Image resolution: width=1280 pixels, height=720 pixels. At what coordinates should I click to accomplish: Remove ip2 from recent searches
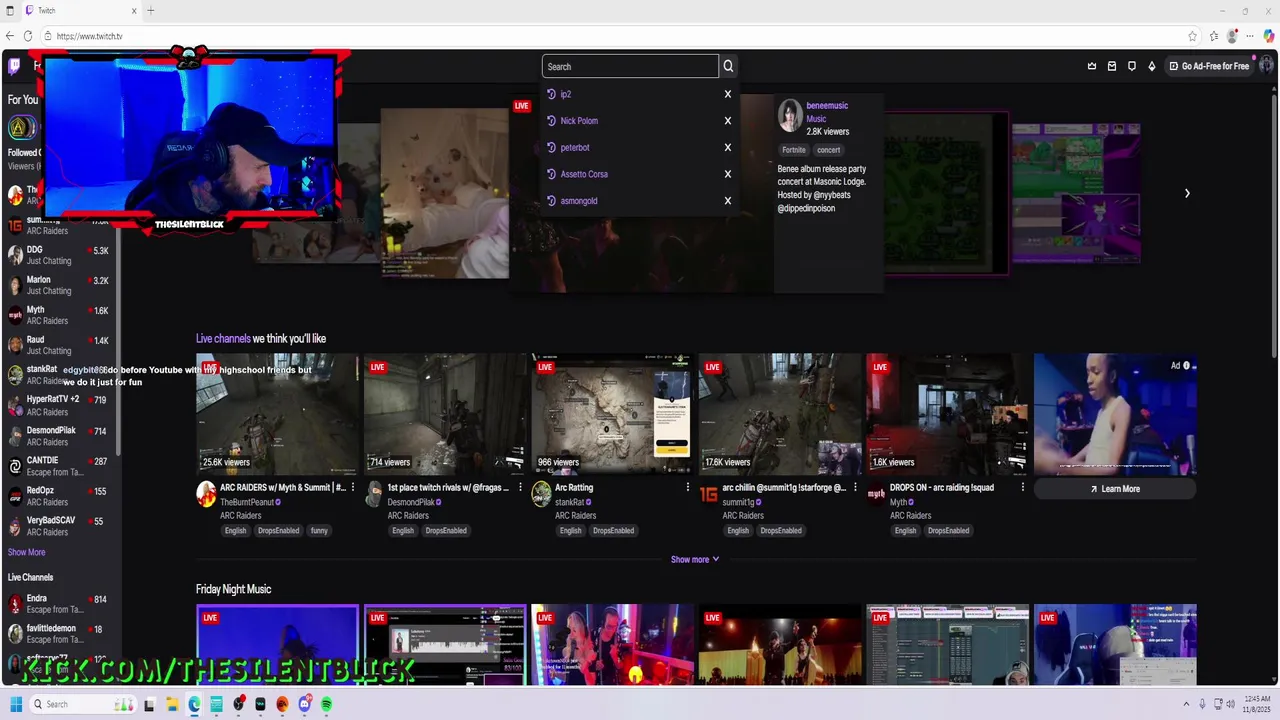[728, 94]
